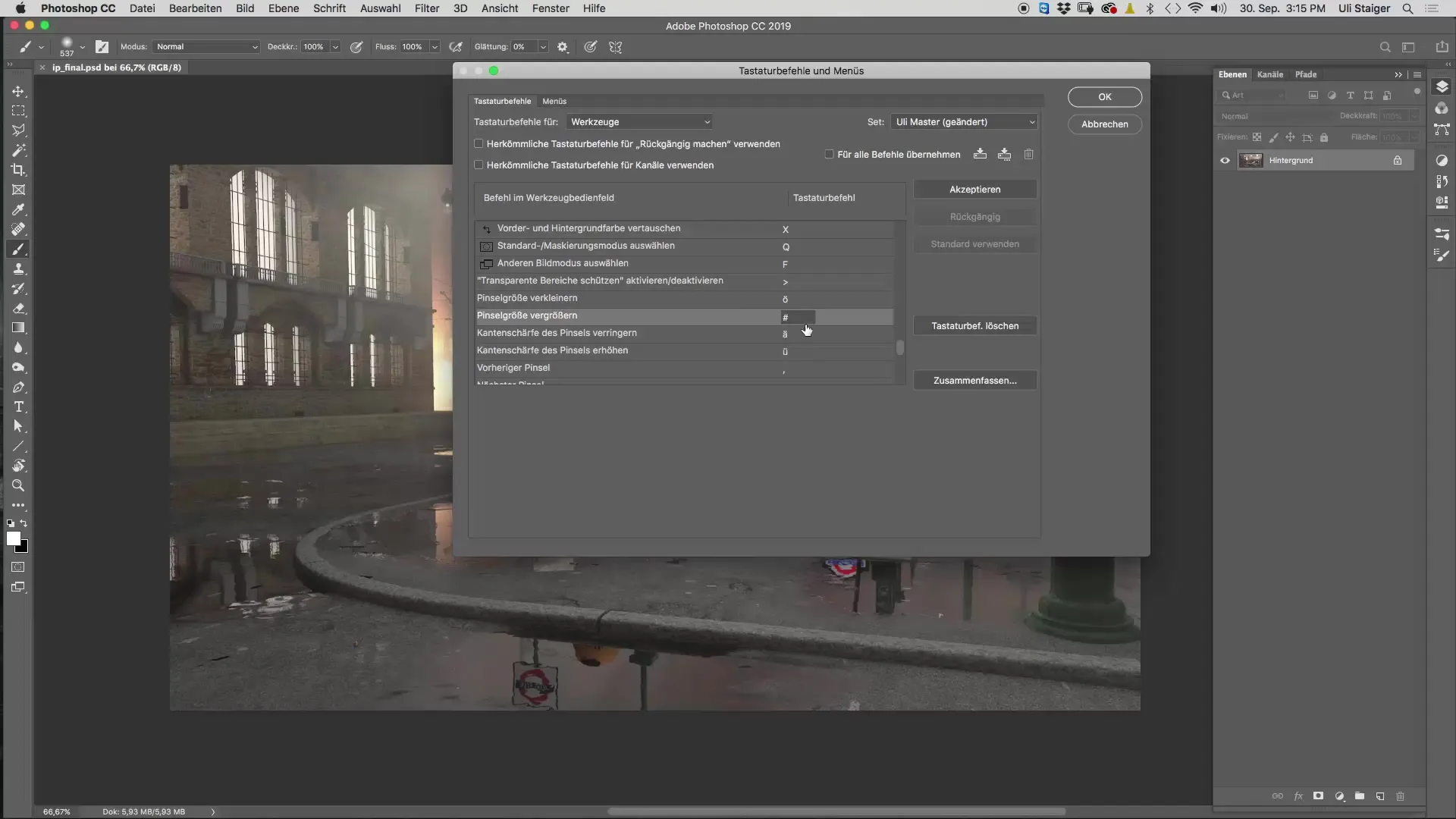Select the History Brush tool
Image resolution: width=1456 pixels, height=819 pixels.
(18, 288)
